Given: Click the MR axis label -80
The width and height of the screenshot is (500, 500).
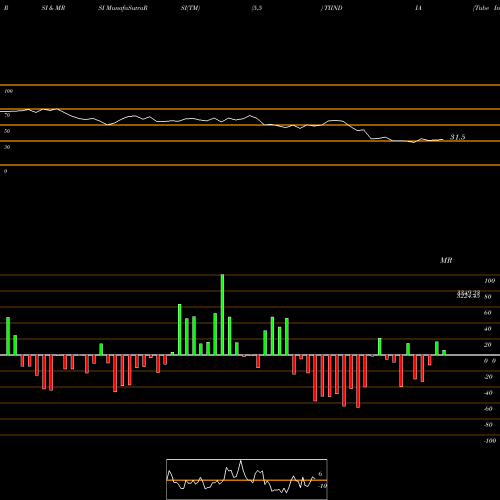Looking at the screenshot, I should tap(488, 425).
